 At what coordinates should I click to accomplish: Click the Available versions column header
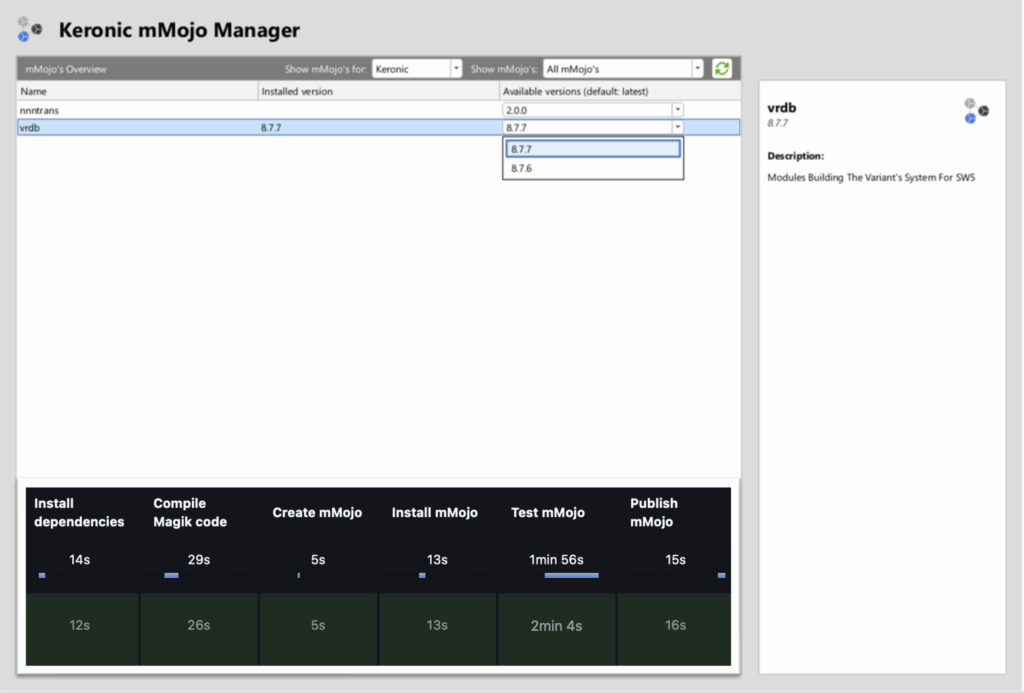pos(620,91)
